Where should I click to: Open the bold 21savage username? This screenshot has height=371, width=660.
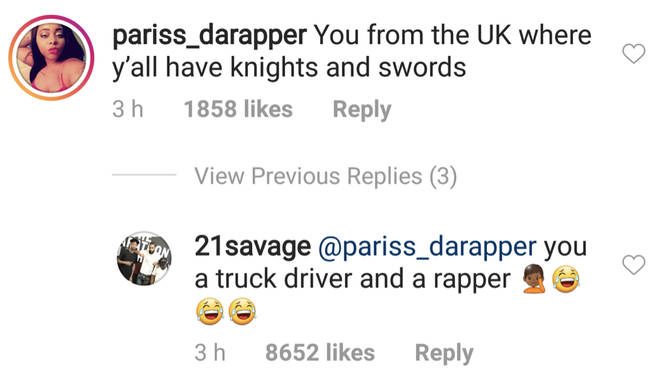click(253, 246)
